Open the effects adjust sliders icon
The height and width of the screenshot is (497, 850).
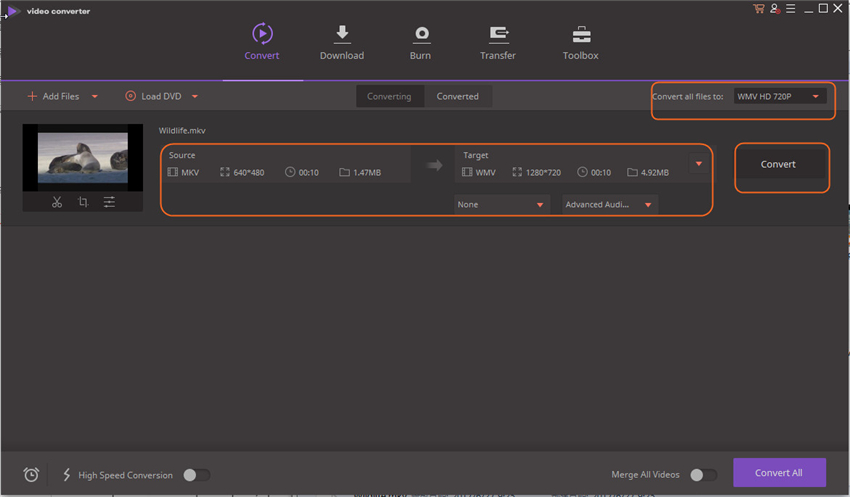[109, 202]
